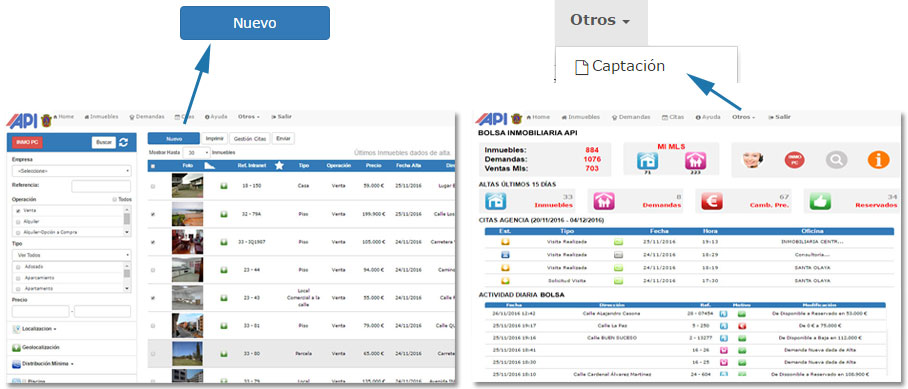This screenshot has height=389, width=908.
Task: Click the refresh arrows icon beside Buscar
Action: (x=123, y=142)
